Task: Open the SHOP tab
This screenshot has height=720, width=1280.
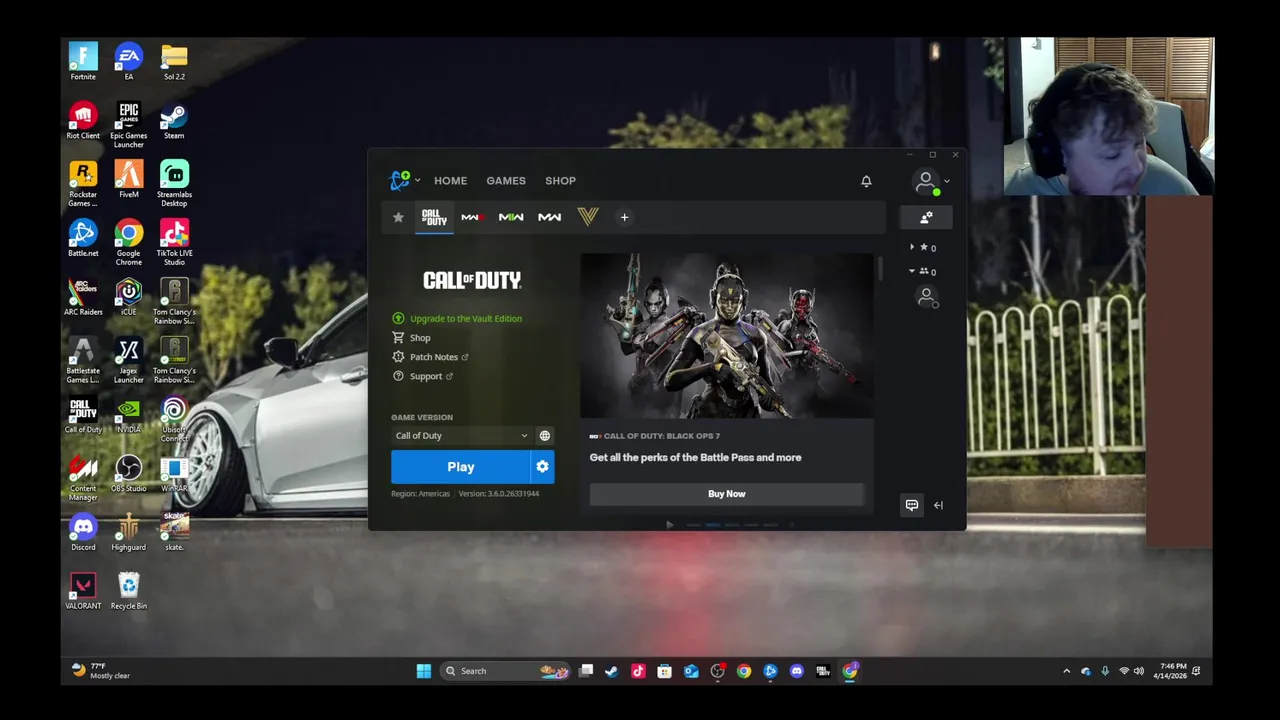Action: click(560, 181)
